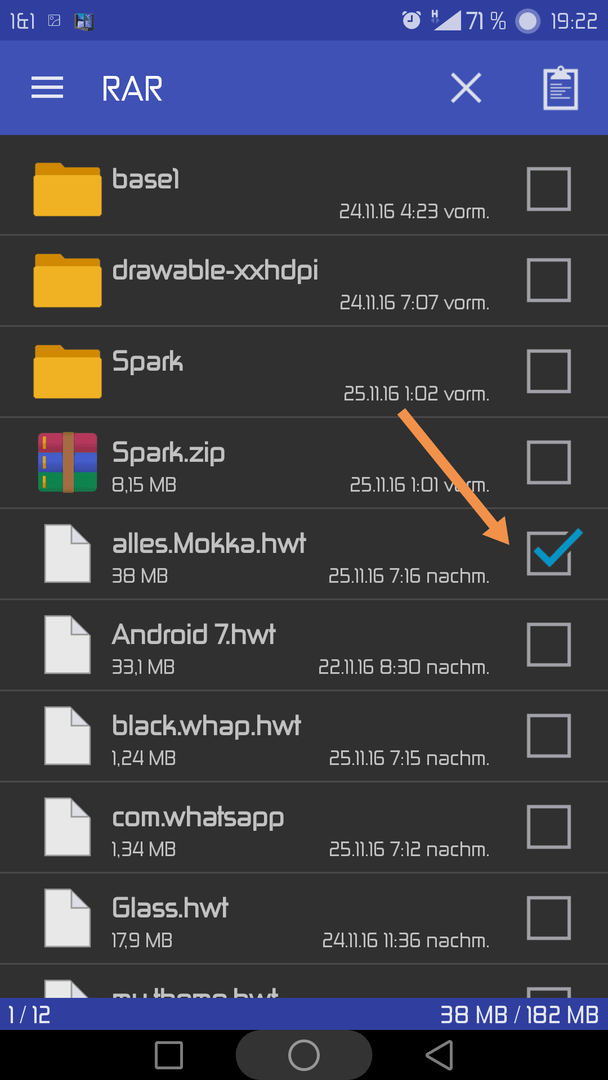Viewport: 608px width, 1080px height.
Task: Tap the clipboard paste icon
Action: point(560,88)
